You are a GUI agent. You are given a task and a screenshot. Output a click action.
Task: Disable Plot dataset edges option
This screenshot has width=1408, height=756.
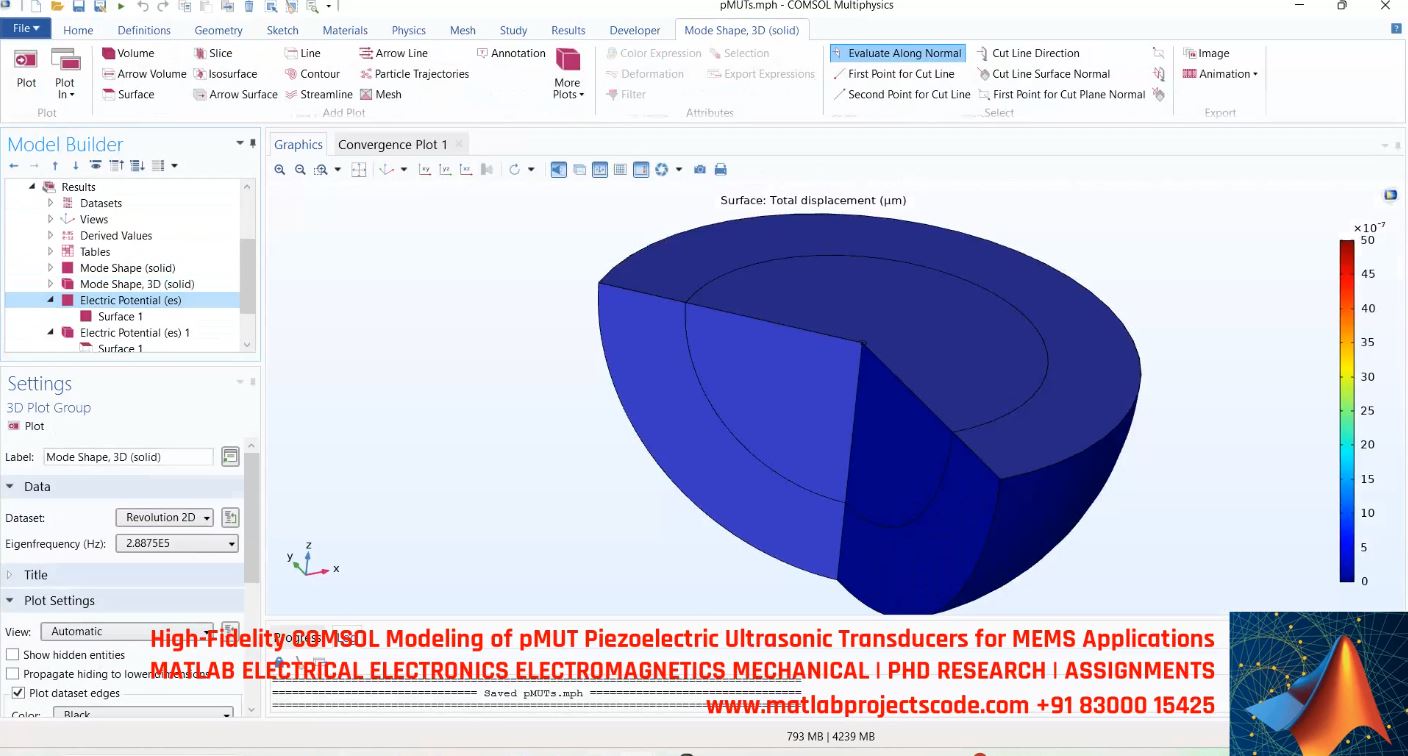coord(17,693)
